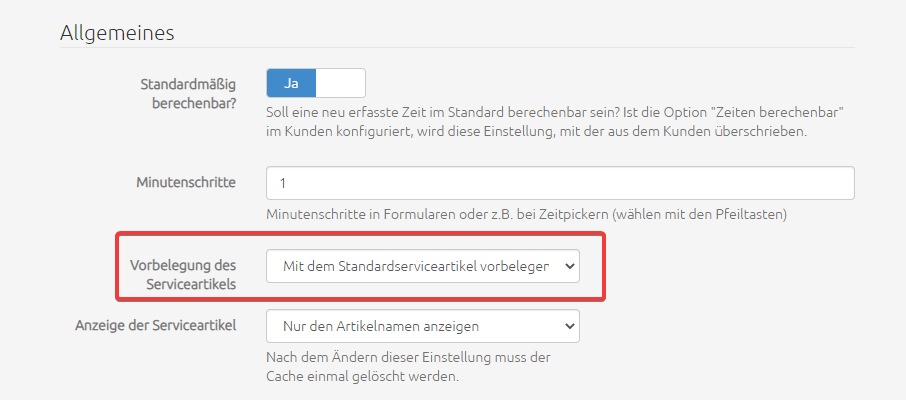Click the chevron of the Standardserviceartikel dropdown

tap(569, 266)
